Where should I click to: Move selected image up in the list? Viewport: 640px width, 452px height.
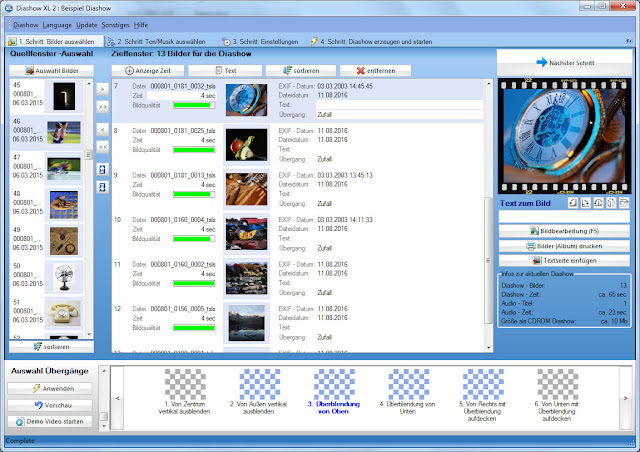[102, 169]
